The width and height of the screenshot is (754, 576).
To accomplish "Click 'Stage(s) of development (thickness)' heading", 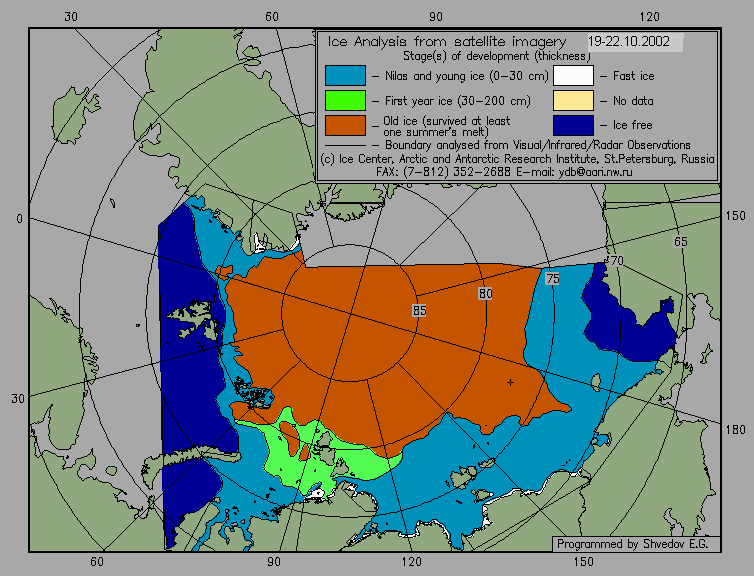I will [x=496, y=56].
